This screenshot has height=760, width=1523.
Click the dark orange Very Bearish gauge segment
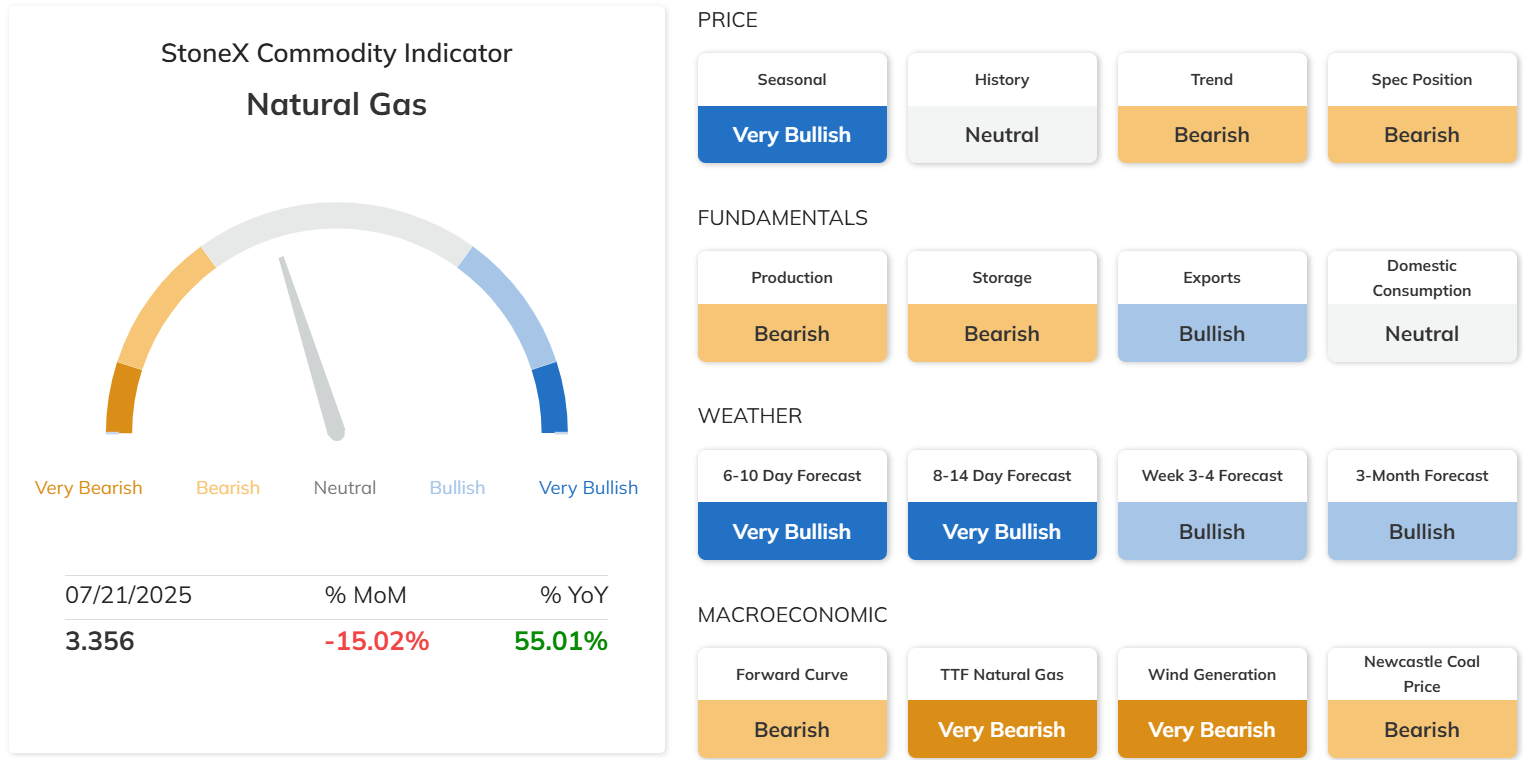[x=122, y=398]
